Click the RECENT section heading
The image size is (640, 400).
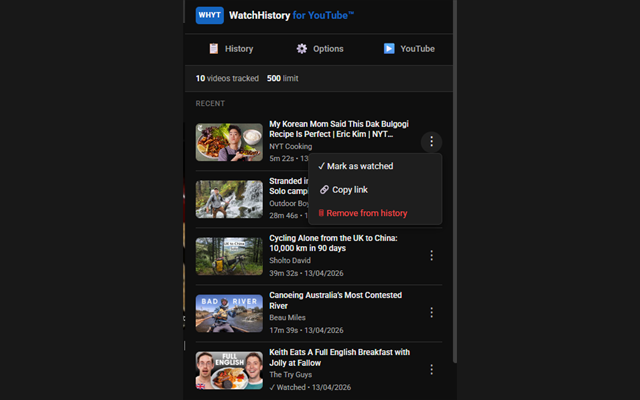click(210, 104)
